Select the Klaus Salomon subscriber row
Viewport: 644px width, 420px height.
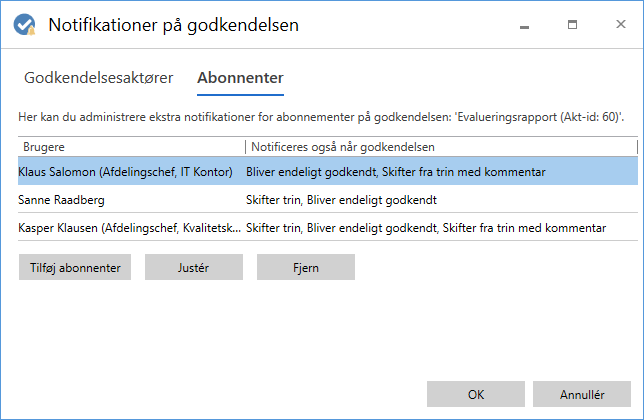pyautogui.click(x=125, y=172)
